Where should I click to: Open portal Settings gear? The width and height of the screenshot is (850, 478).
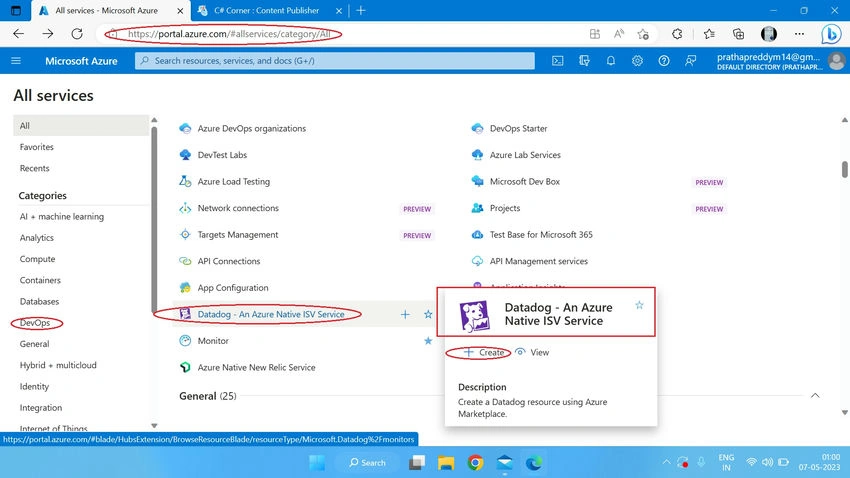pos(637,61)
